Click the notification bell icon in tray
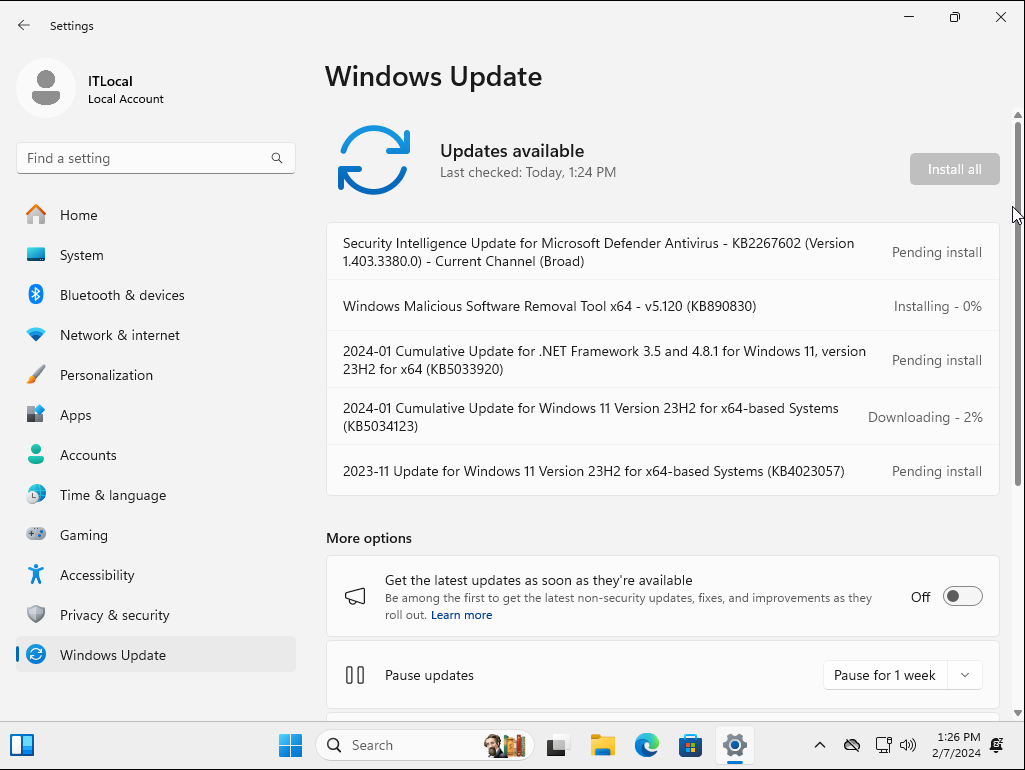 coord(997,745)
